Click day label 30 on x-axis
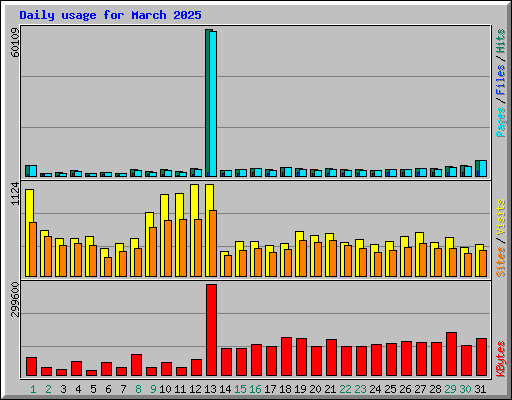Image resolution: width=512 pixels, height=400 pixels. point(465,389)
